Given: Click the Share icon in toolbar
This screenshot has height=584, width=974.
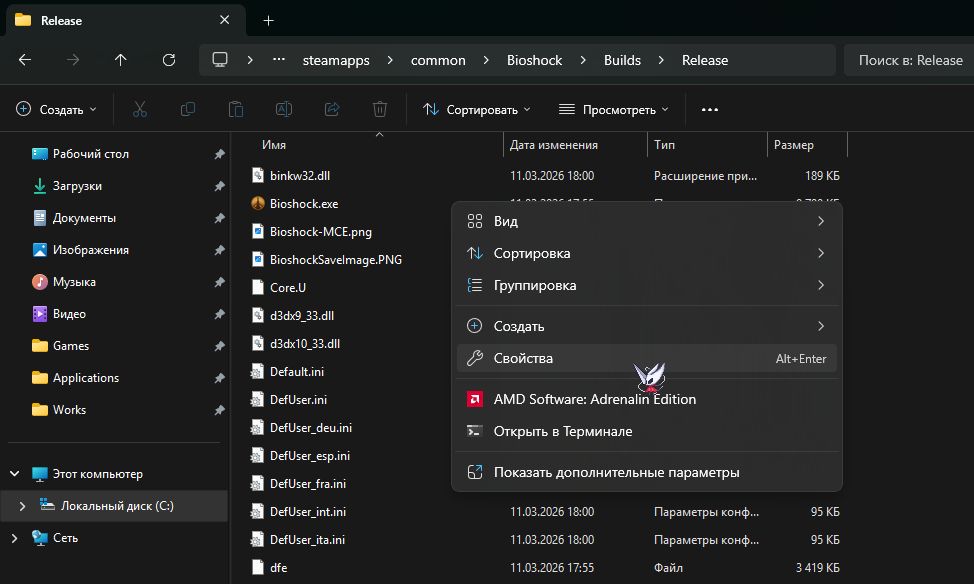Looking at the screenshot, I should [332, 109].
